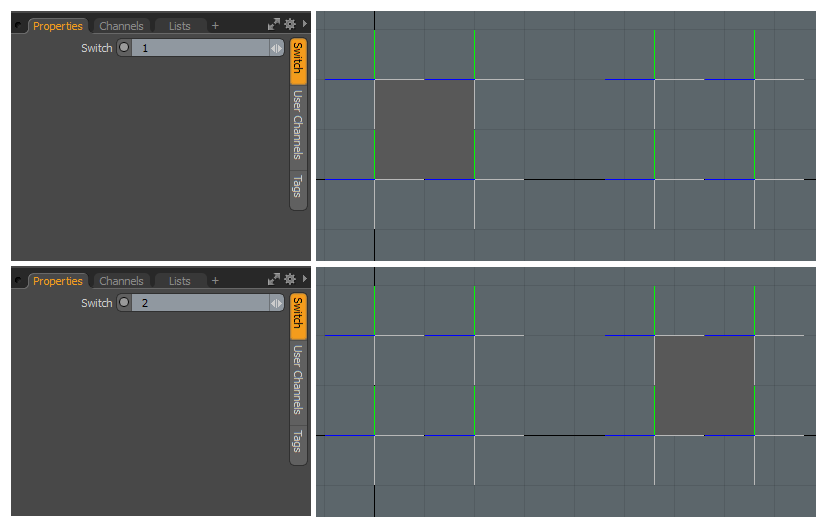Click the stepper arrows on Switch field showing 1

pos(276,48)
